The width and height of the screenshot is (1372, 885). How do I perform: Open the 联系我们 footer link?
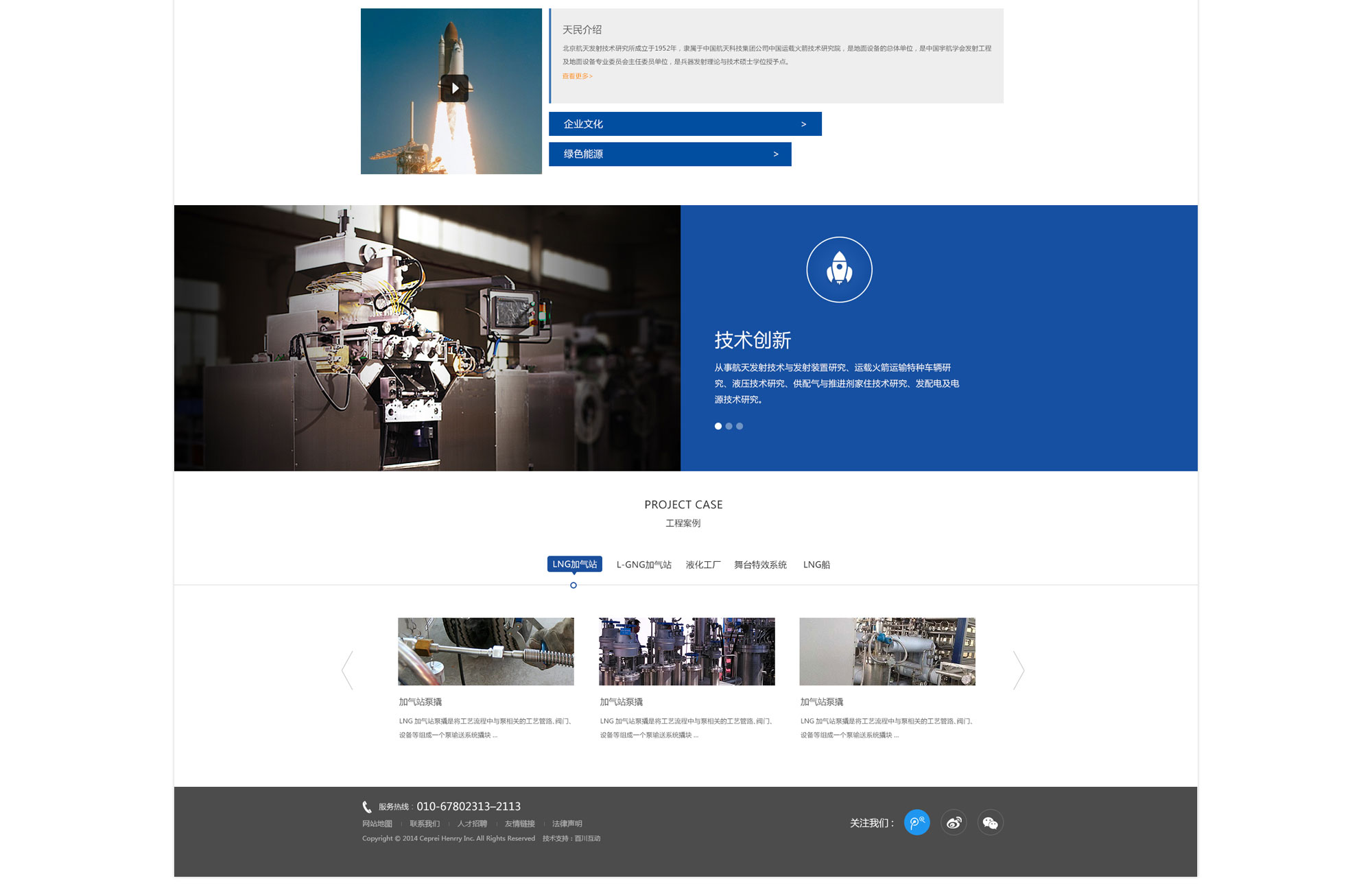425,824
